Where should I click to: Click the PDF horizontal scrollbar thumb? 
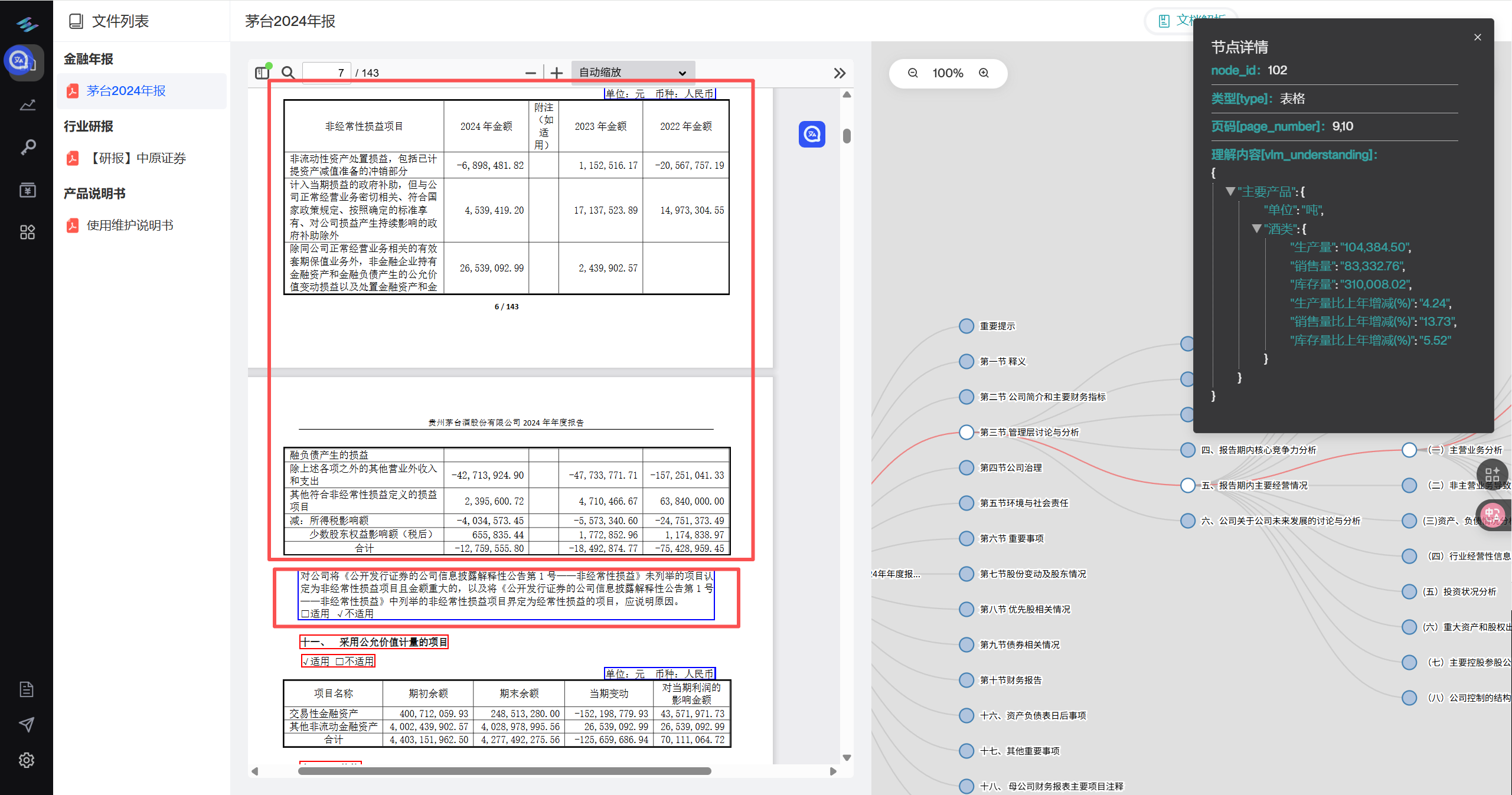(505, 771)
